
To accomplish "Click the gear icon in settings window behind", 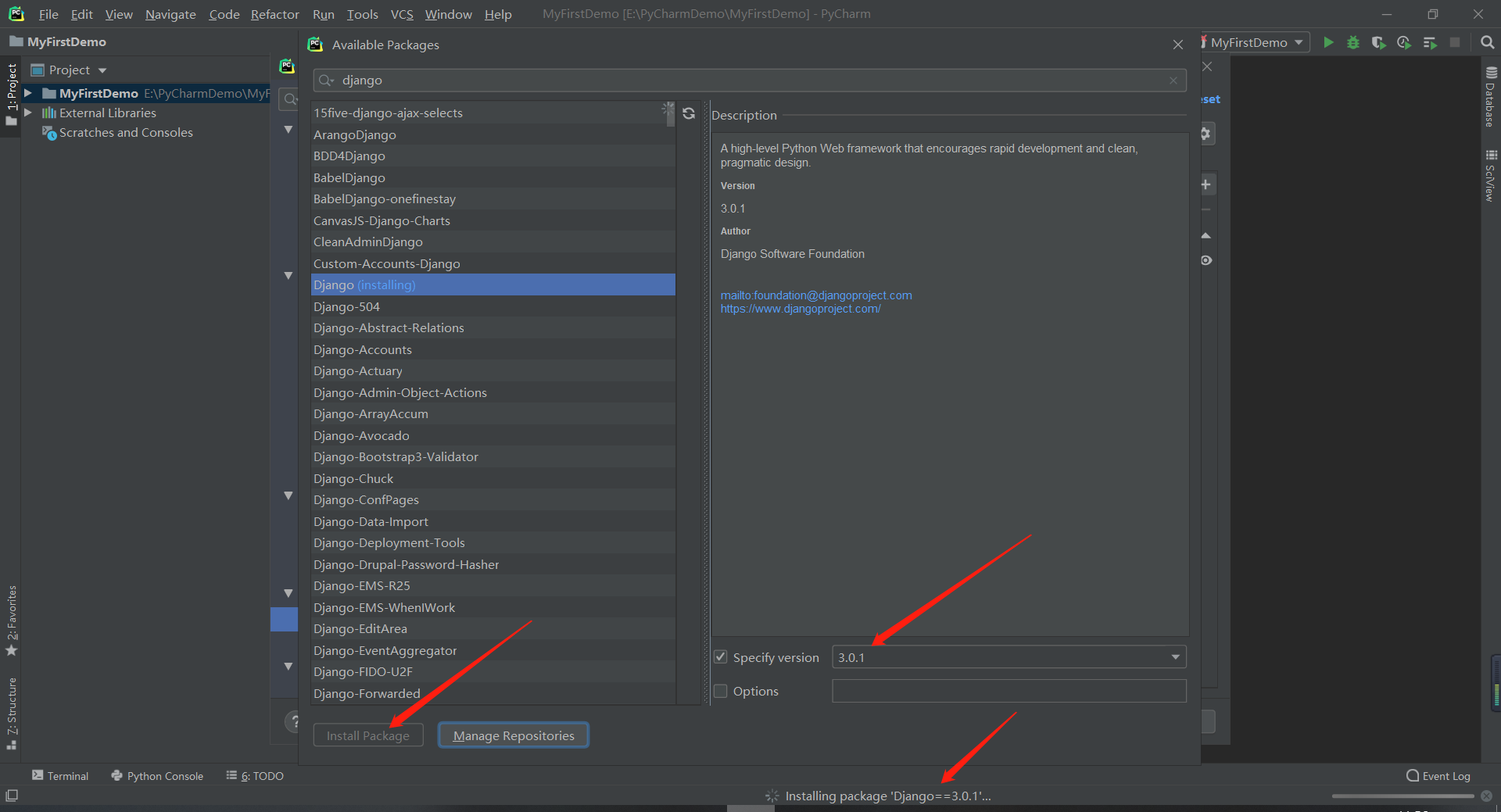I will pos(1206,134).
